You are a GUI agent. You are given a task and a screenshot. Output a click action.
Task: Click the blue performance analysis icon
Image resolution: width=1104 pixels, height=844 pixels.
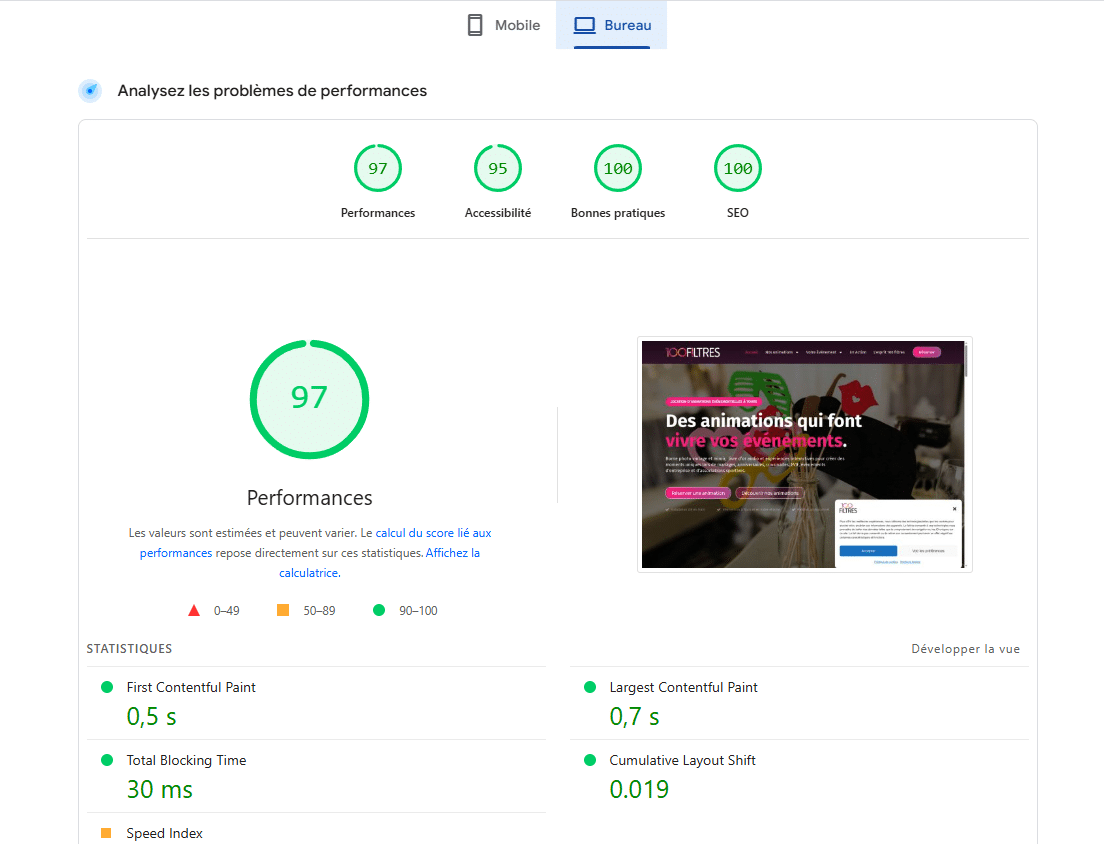[90, 91]
